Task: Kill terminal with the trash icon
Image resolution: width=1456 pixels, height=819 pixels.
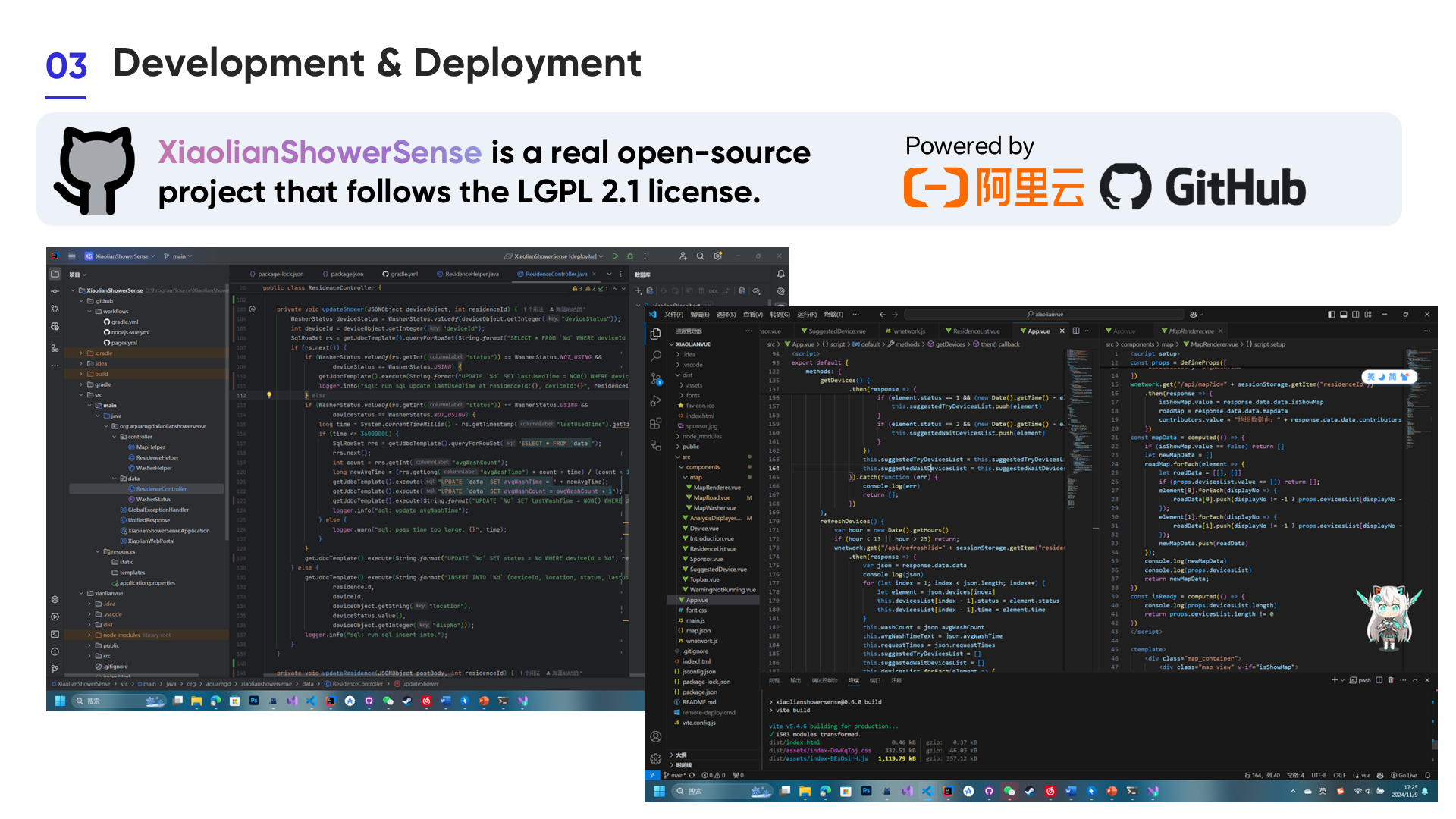Action: pos(1390,680)
